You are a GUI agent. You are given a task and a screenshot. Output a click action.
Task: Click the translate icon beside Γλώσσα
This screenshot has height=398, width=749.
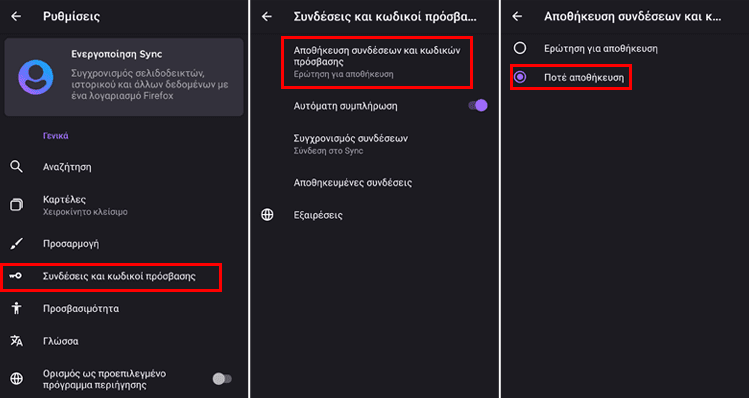pyautogui.click(x=16, y=341)
